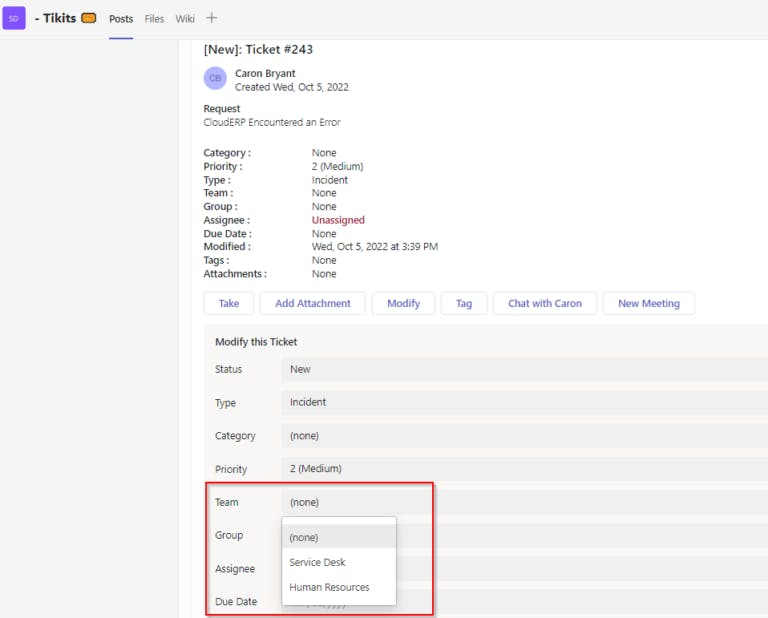Open the Wiki tab
Image resolution: width=768 pixels, height=618 pixels.
click(185, 19)
